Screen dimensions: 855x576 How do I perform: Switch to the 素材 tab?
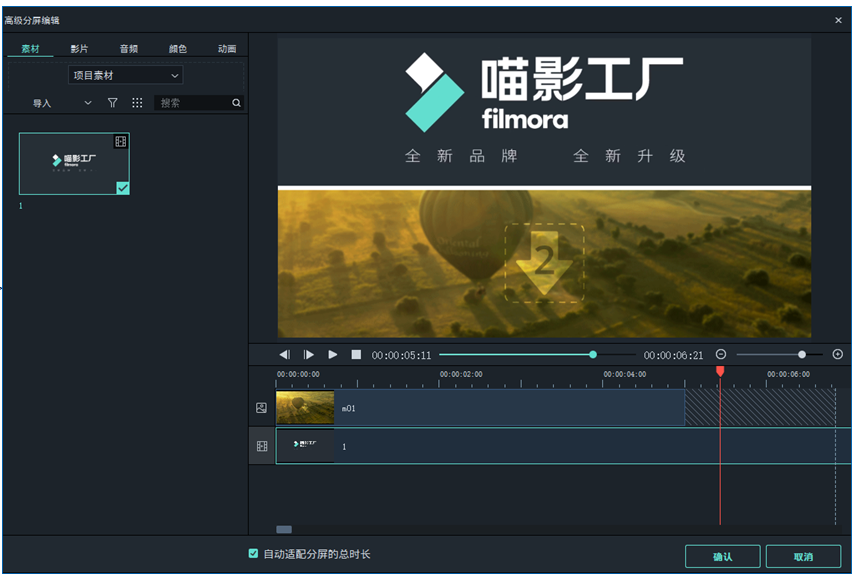pyautogui.click(x=31, y=49)
